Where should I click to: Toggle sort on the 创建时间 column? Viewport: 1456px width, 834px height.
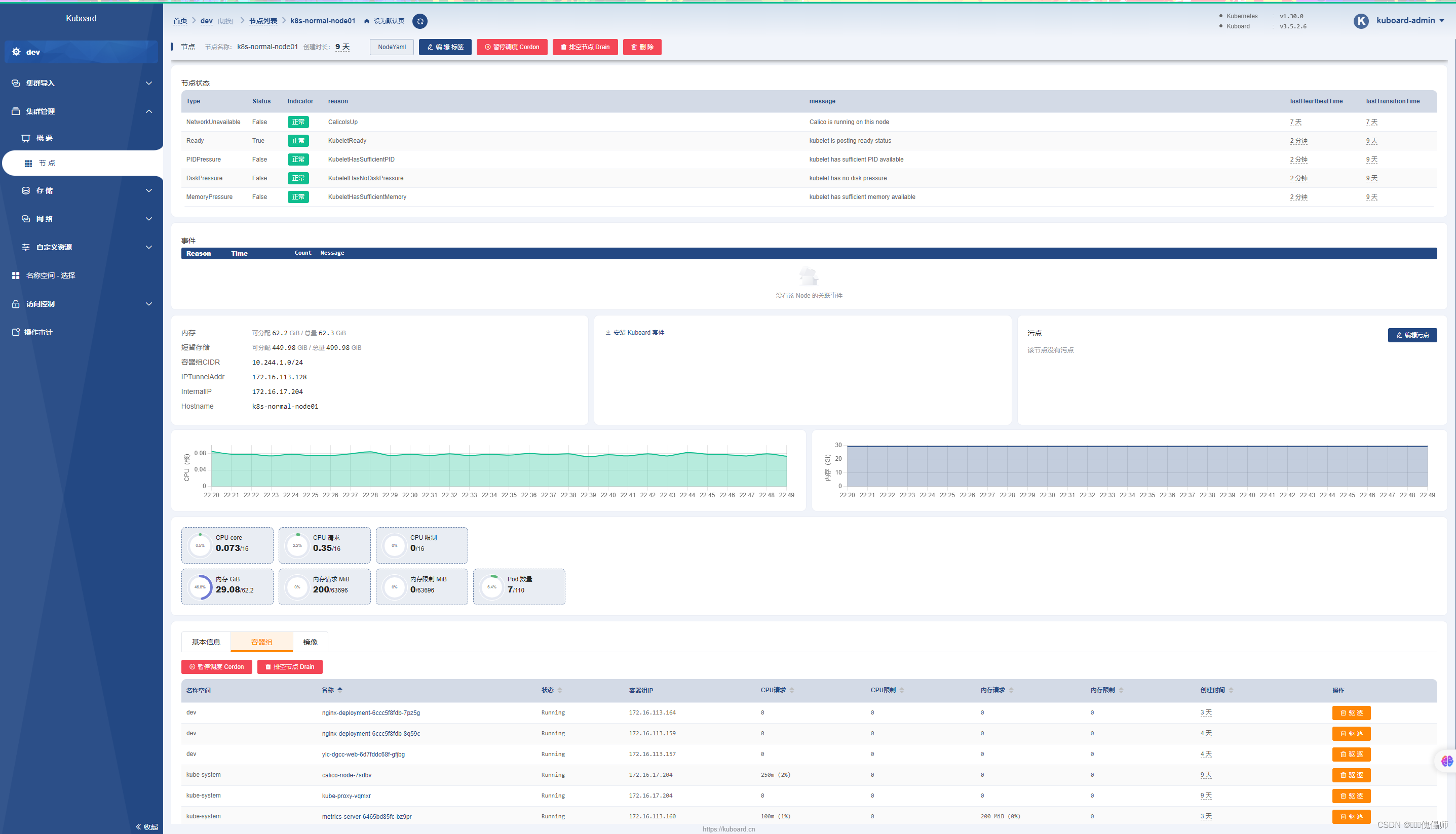point(1231,690)
